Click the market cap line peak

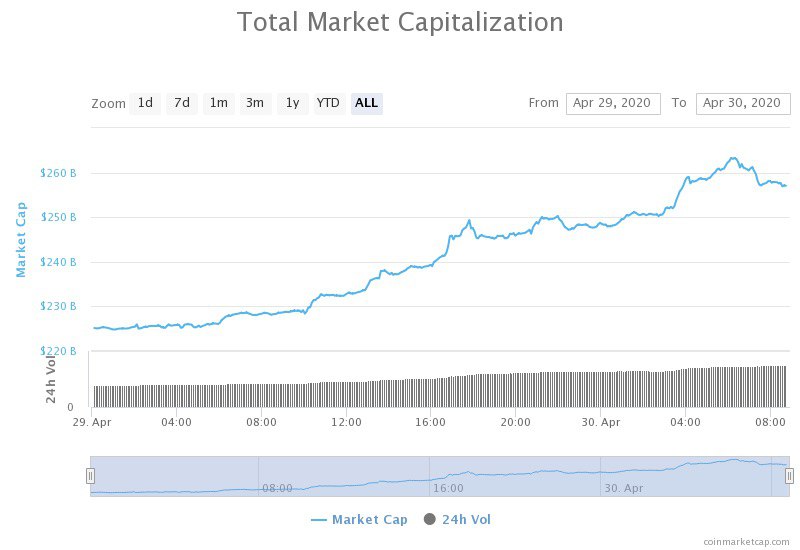point(733,158)
